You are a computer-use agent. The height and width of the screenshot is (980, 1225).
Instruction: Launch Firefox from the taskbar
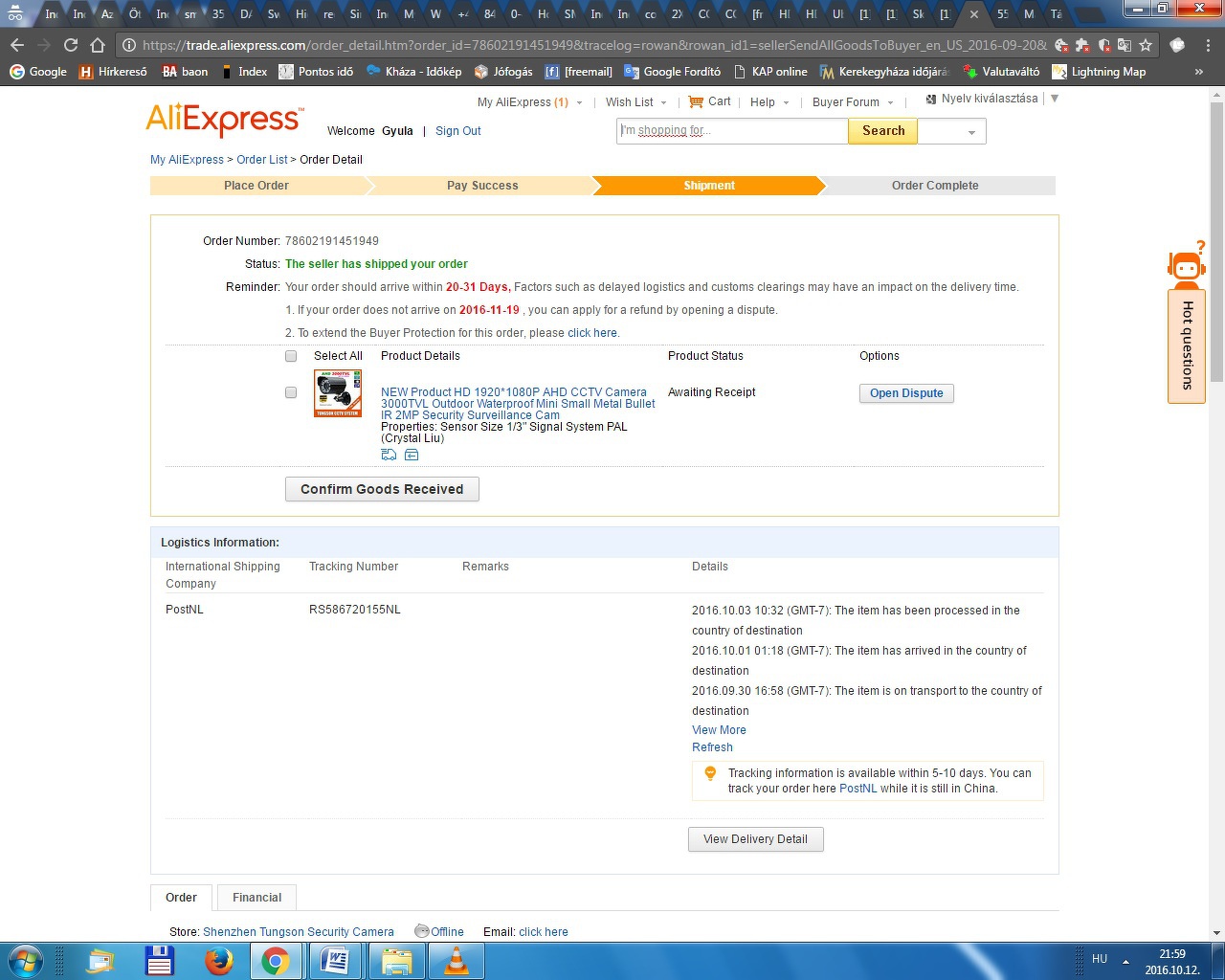click(218, 960)
